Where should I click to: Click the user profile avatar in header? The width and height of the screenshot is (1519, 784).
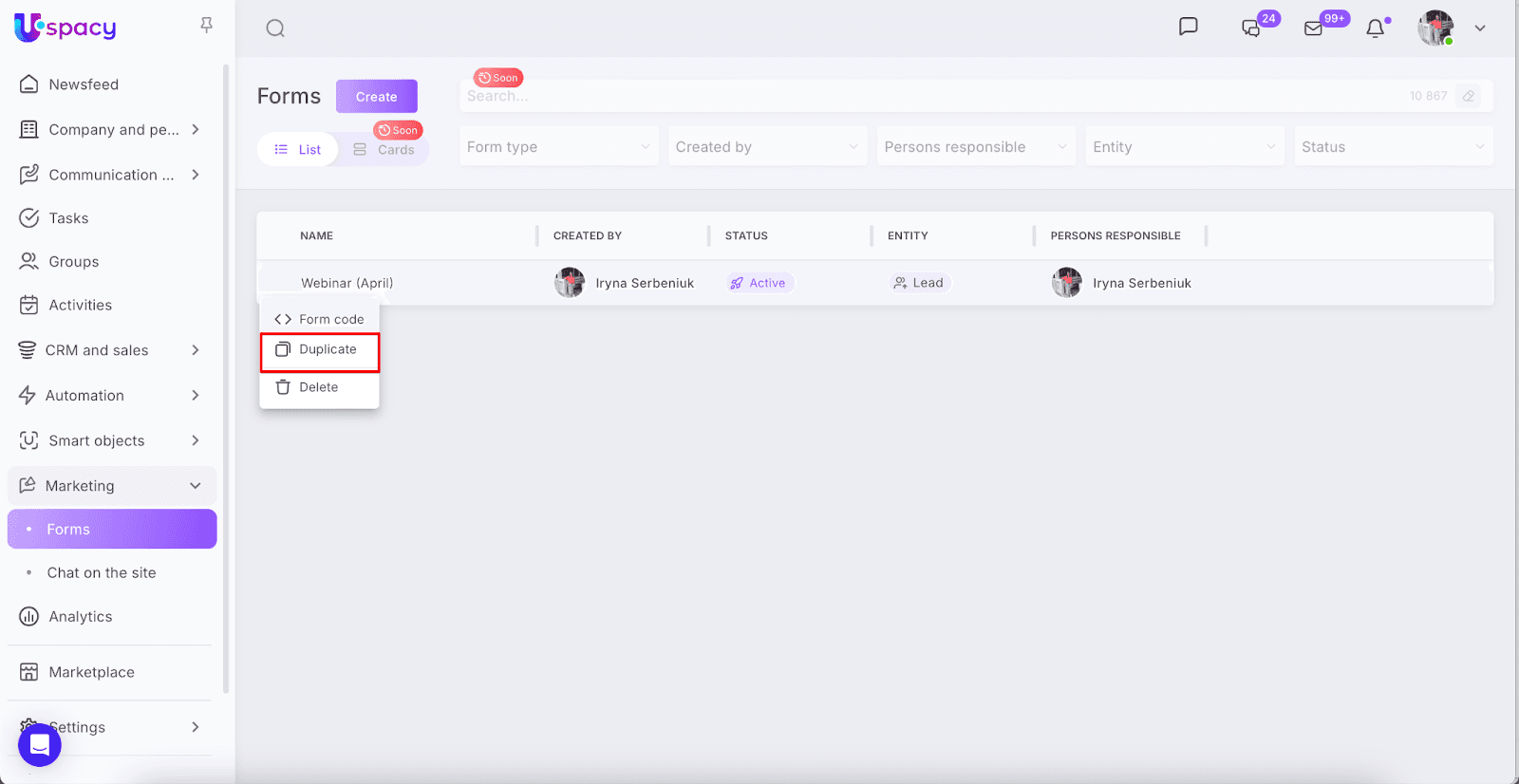(x=1435, y=28)
